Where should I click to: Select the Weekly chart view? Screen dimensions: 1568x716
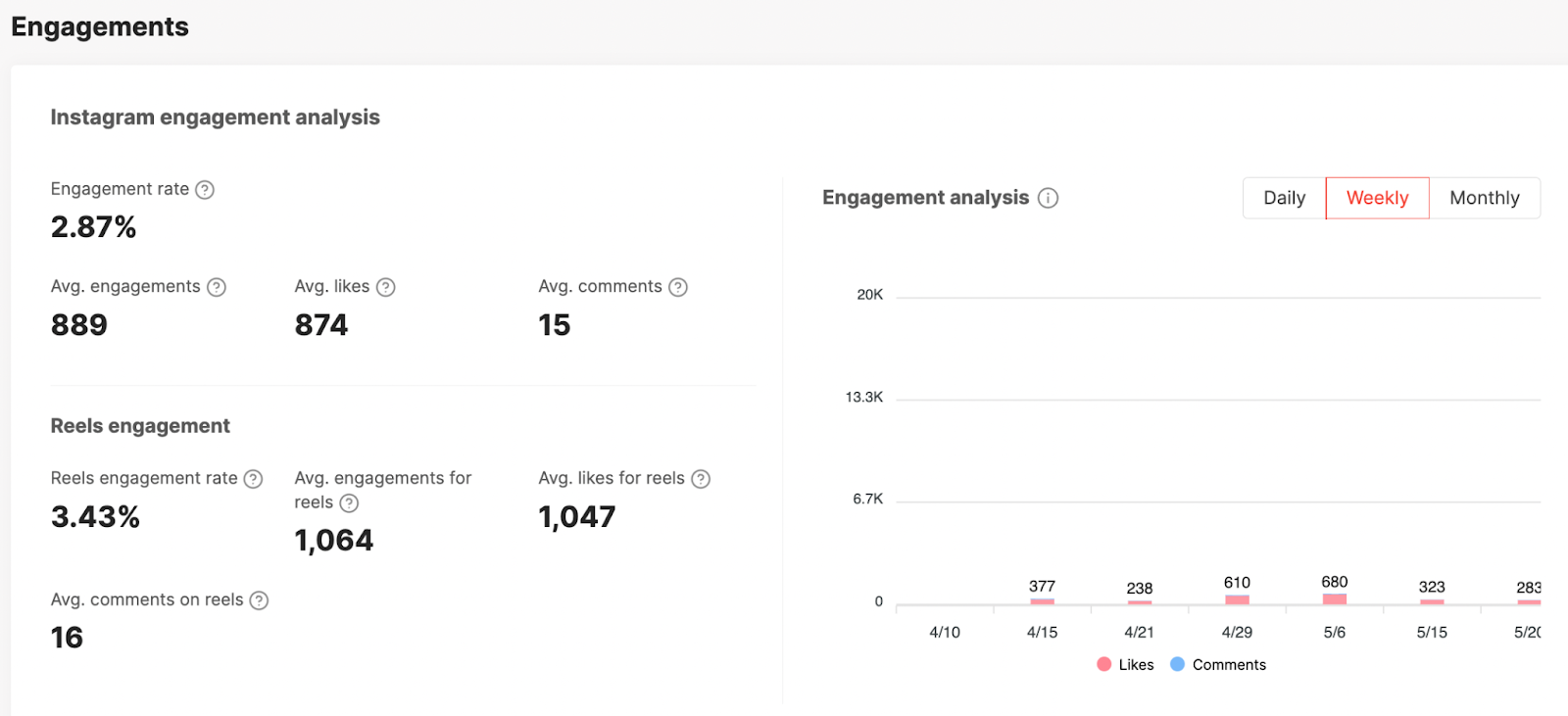tap(1377, 198)
